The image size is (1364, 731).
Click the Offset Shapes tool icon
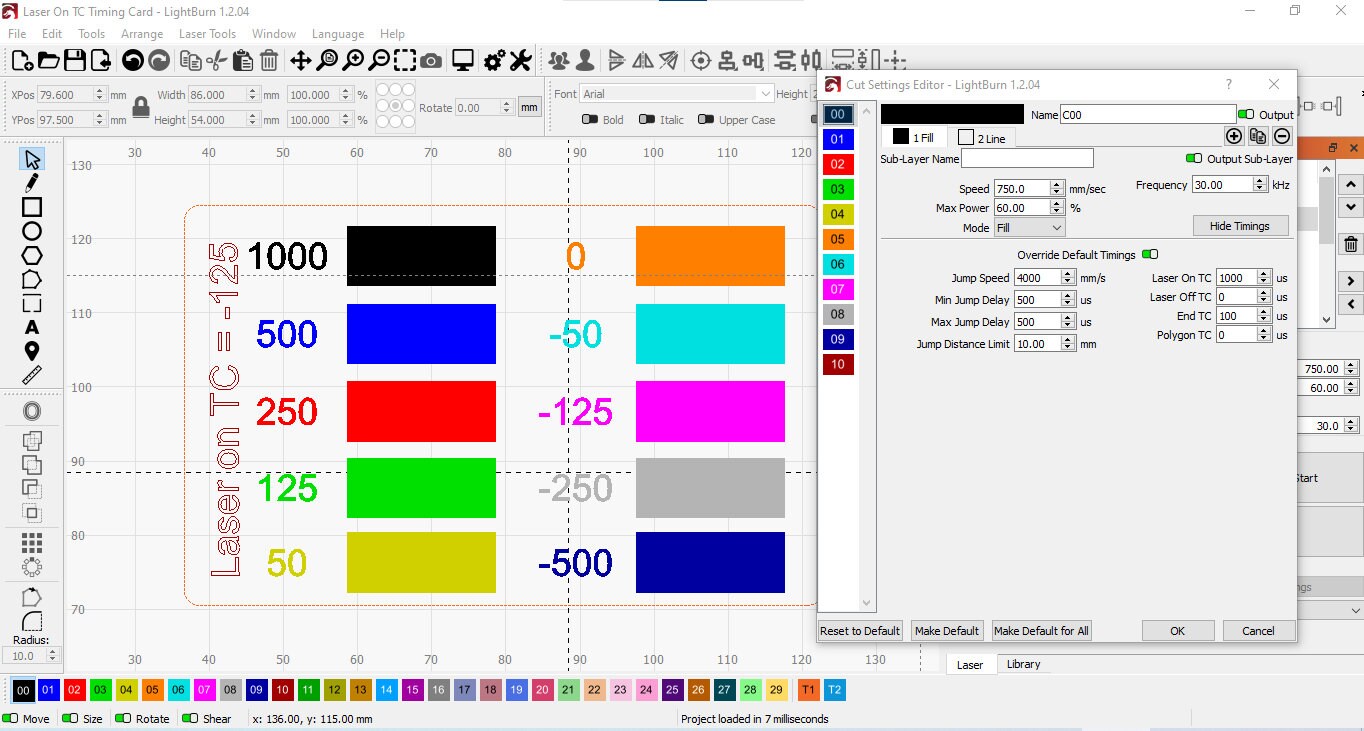pos(32,411)
